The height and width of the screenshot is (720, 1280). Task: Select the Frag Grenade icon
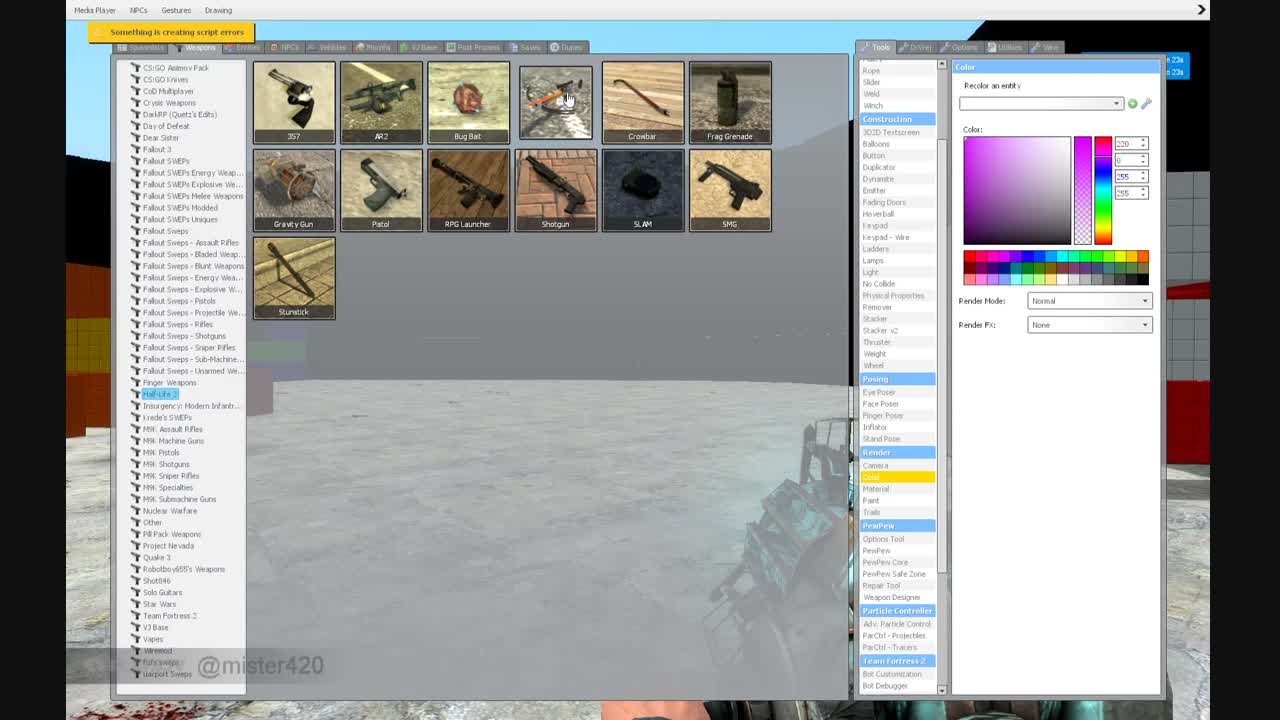click(x=730, y=103)
